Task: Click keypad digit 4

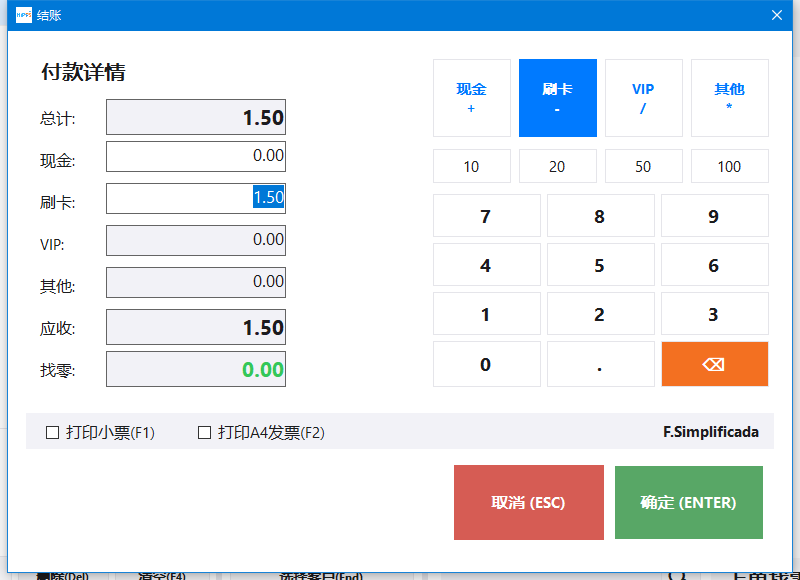Action: click(486, 265)
